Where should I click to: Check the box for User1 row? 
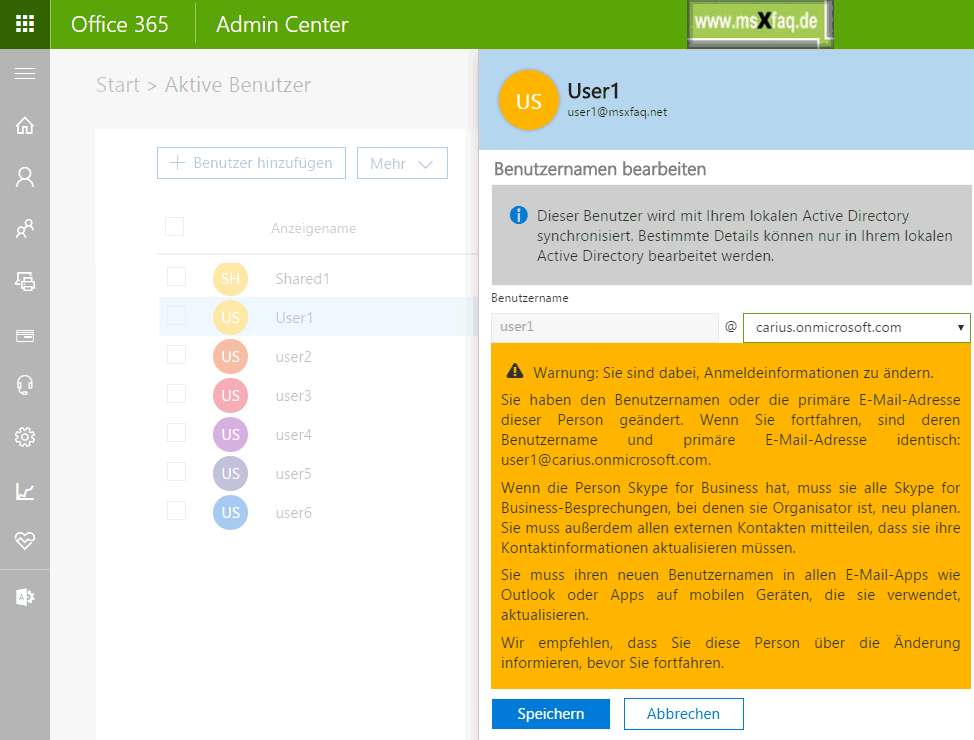176,316
